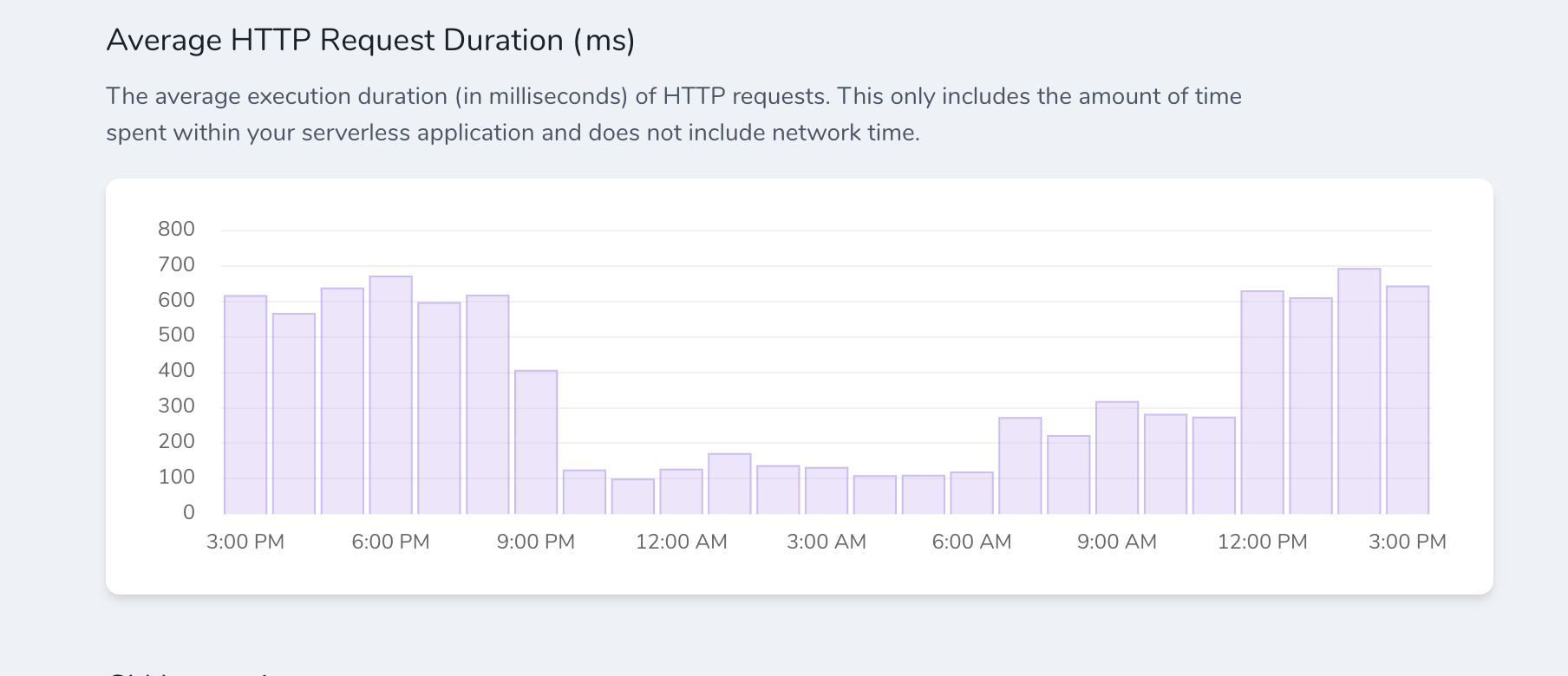Click the 12:00 AM axis label
This screenshot has height=676, width=1568.
[x=682, y=542]
